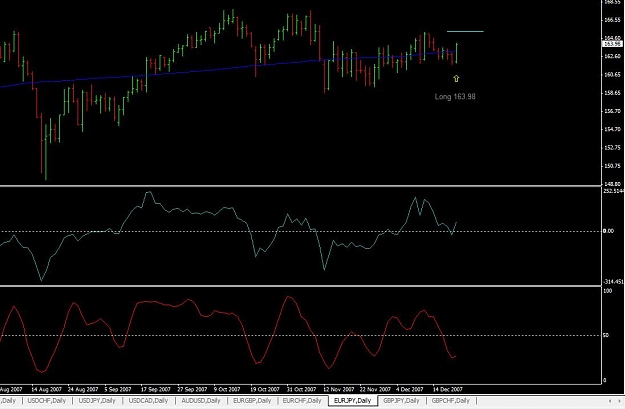Click the 14 Aug 2007 date label
The width and height of the screenshot is (625, 409).
pos(46,389)
